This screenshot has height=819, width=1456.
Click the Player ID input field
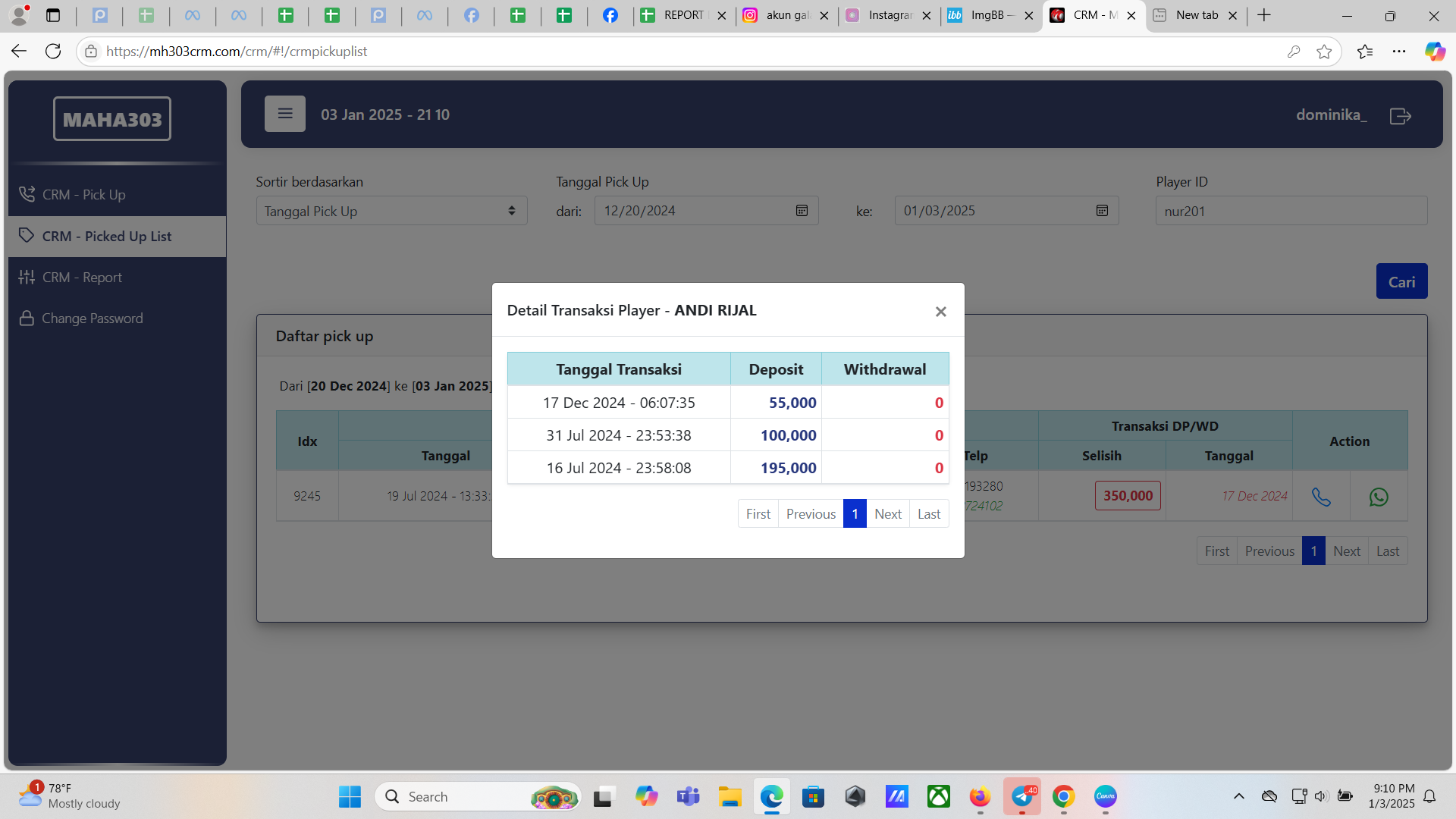[1290, 211]
